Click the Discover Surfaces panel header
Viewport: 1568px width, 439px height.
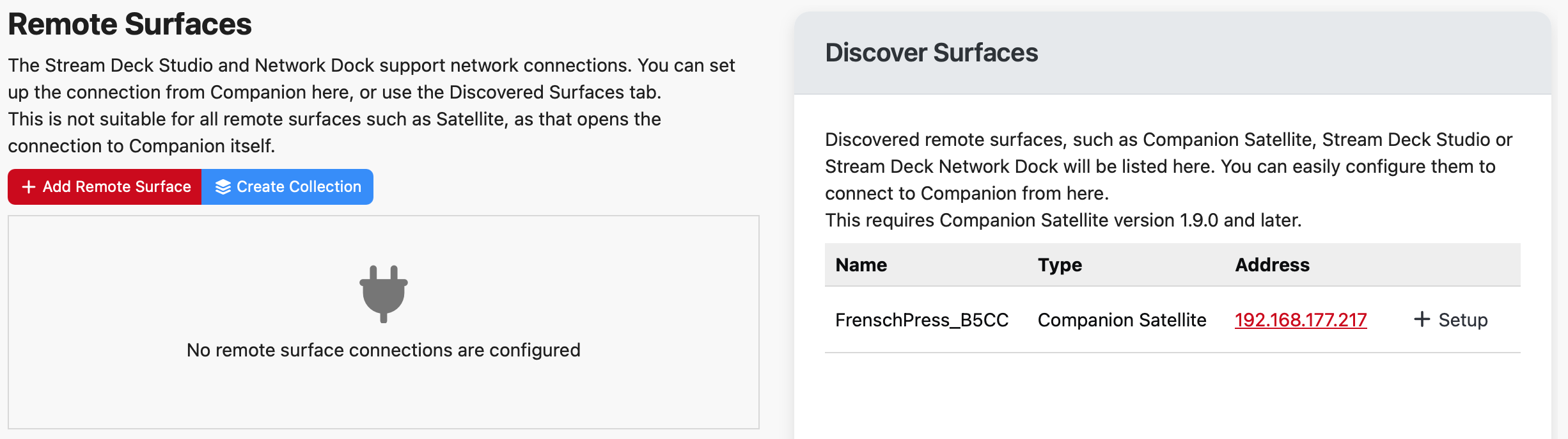pyautogui.click(x=931, y=52)
